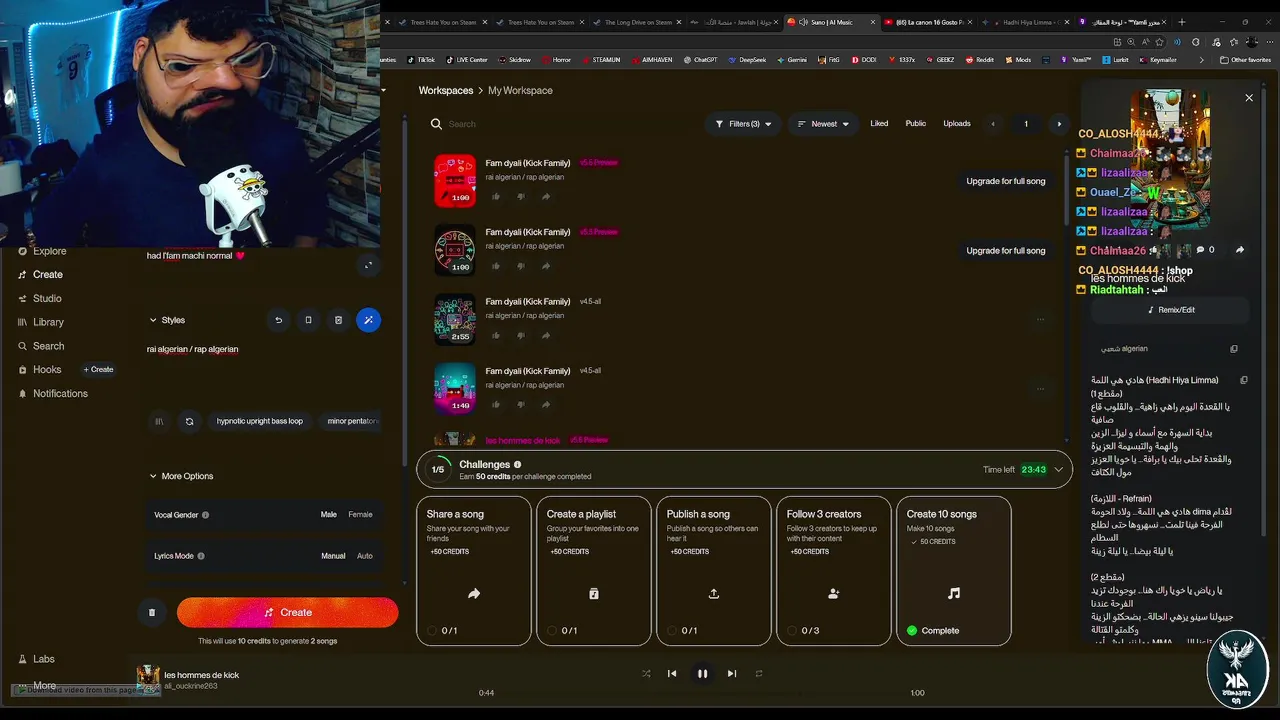Viewport: 1280px width, 720px height.
Task: Open Library in the sidebar
Action: pos(41,322)
